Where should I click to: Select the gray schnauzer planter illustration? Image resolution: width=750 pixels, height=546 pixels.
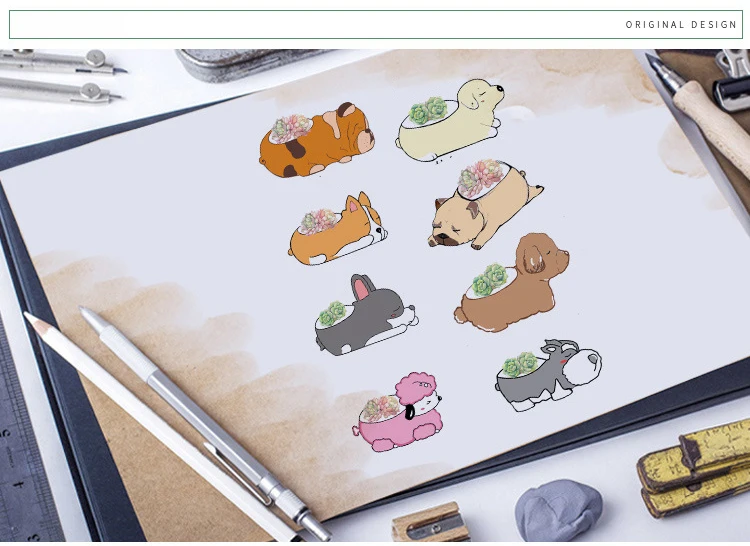[x=548, y=375]
